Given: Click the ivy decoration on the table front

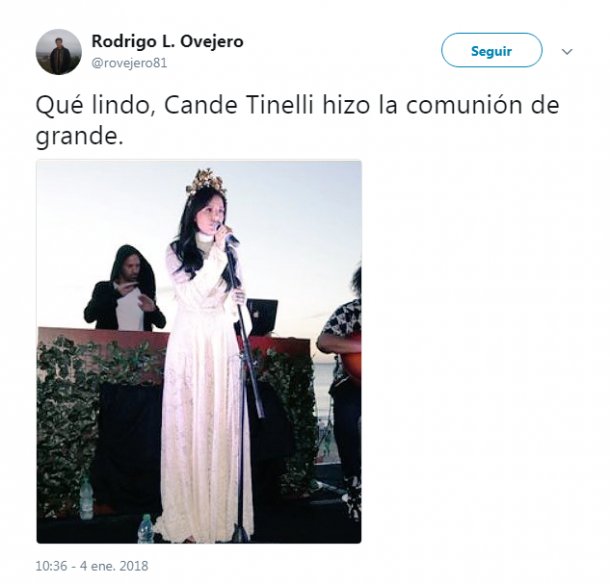Looking at the screenshot, I should (86, 409).
